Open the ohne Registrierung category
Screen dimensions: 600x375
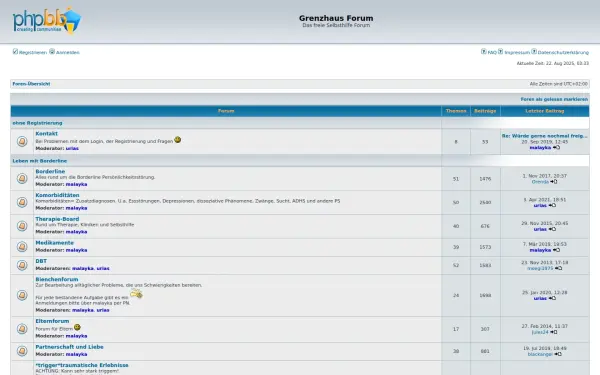(x=38, y=123)
